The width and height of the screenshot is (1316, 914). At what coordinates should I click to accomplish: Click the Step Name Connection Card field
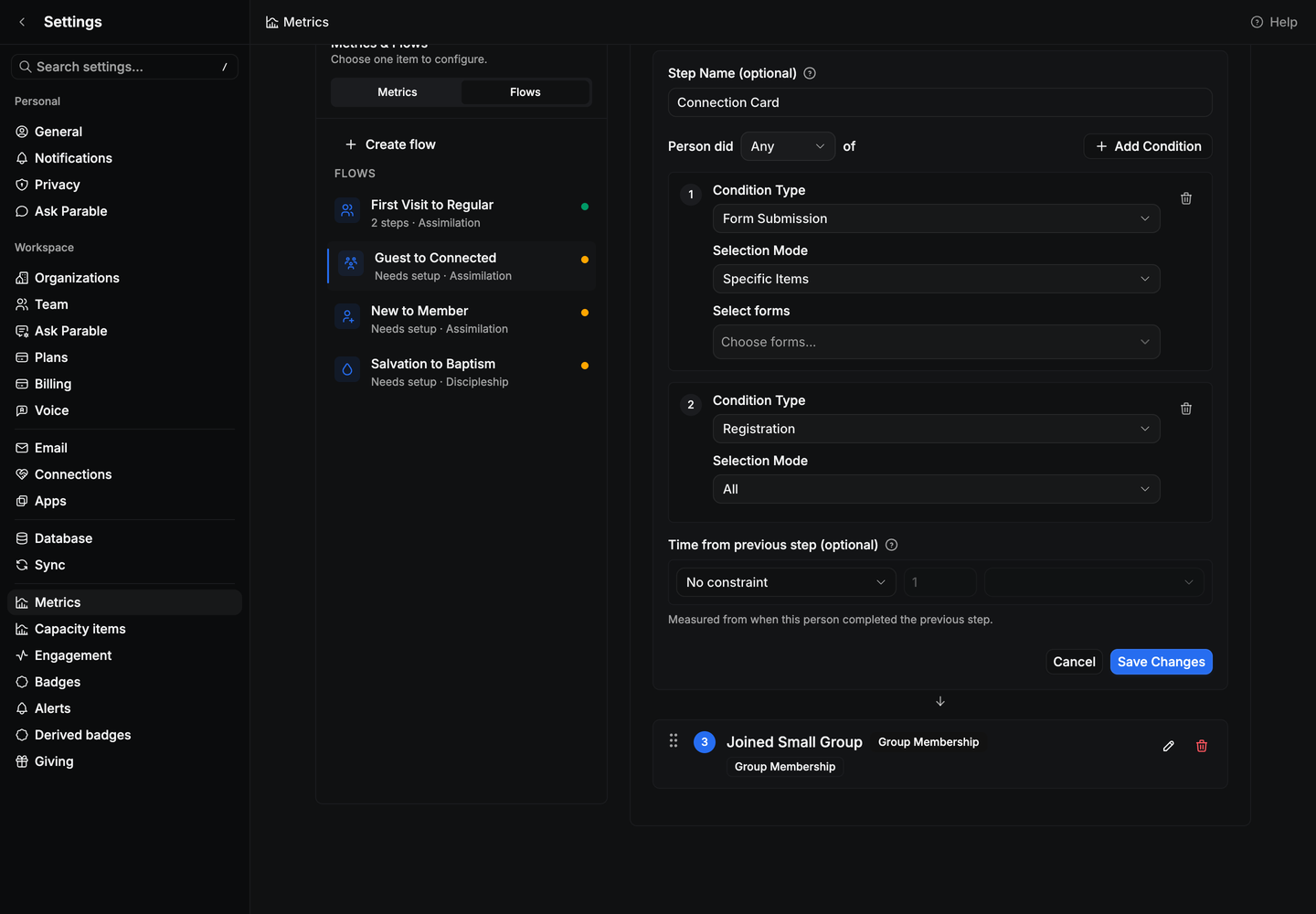tap(939, 102)
